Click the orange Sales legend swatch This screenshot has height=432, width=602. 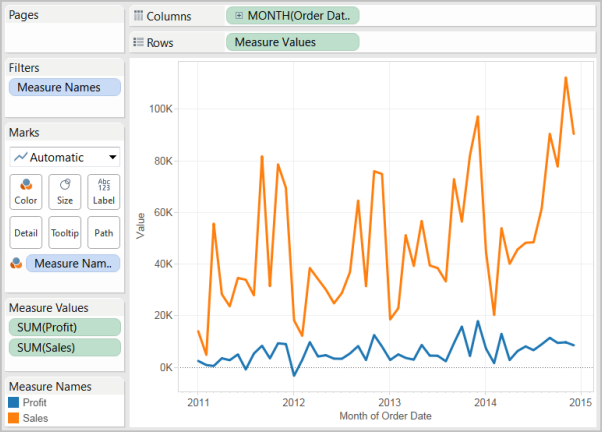(13, 418)
